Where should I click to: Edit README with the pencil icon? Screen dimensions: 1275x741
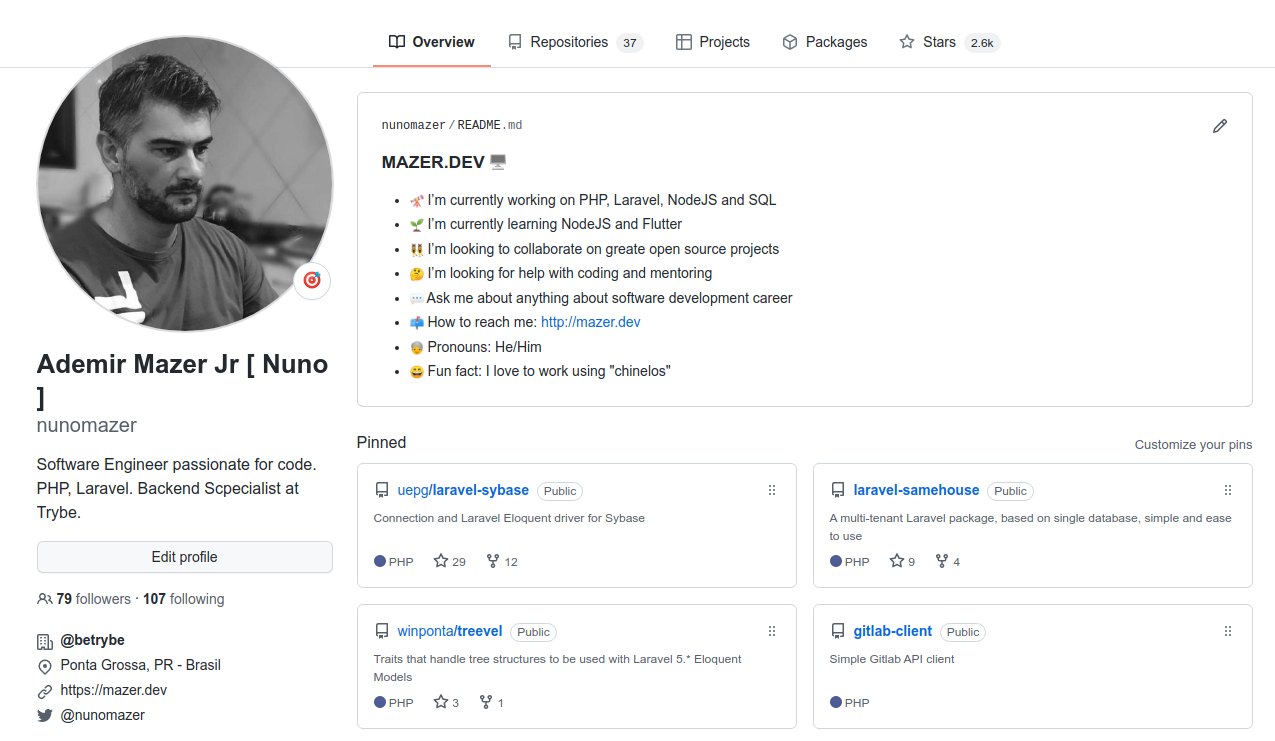(1219, 126)
